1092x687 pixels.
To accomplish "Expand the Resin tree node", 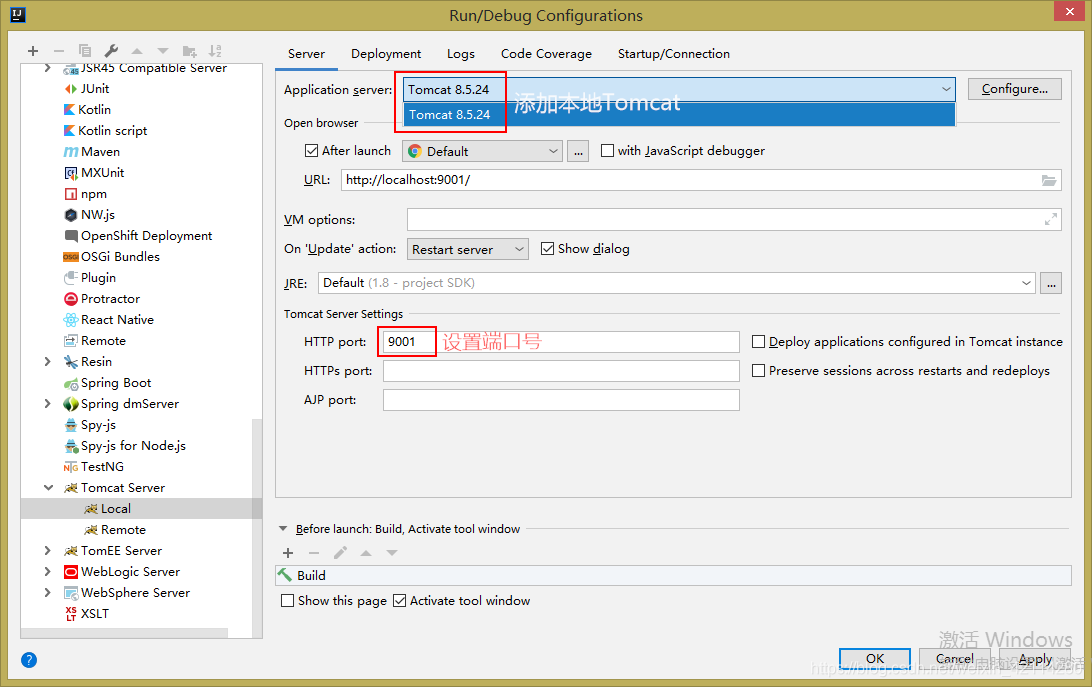I will [47, 362].
